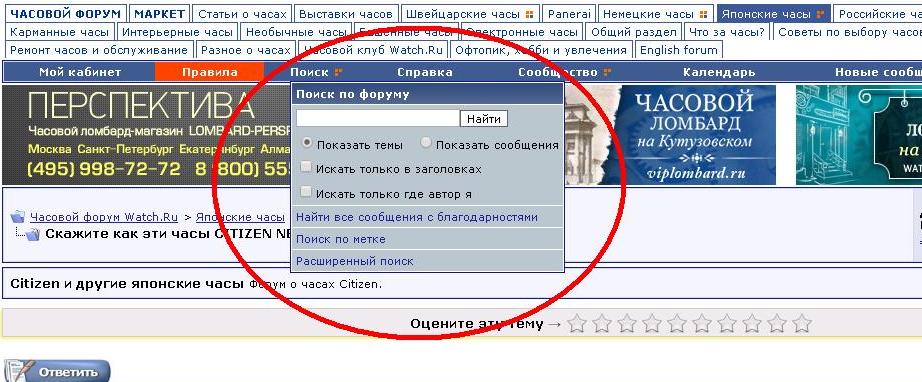The height and width of the screenshot is (382, 922).
Task: Click the Найти search button
Action: (484, 119)
